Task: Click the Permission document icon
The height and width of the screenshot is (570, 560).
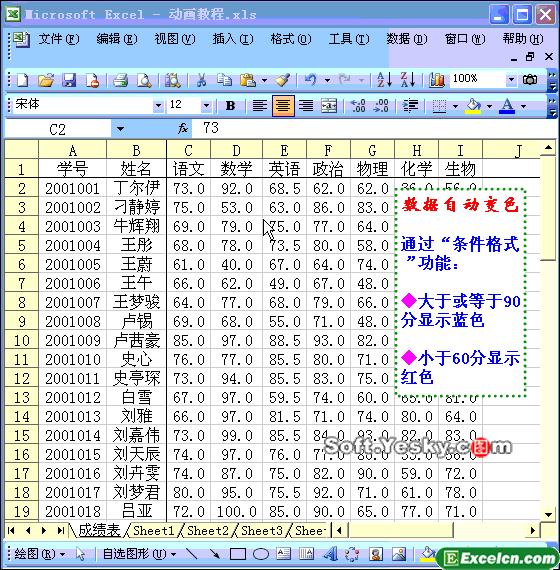Action: coord(92,80)
